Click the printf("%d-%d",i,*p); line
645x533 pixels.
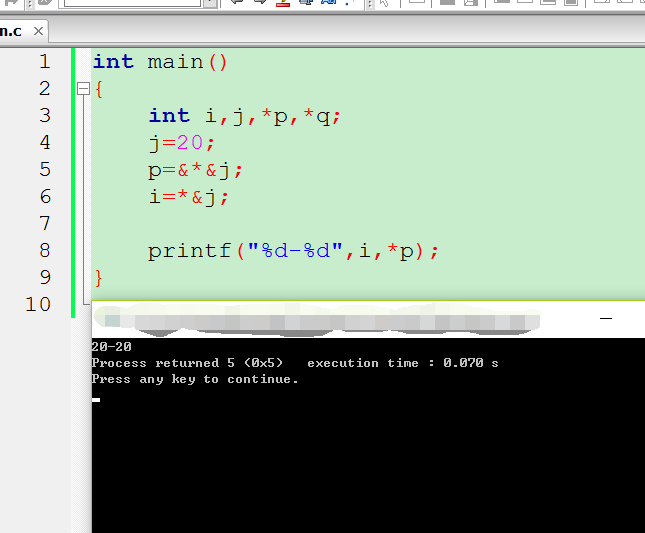pyautogui.click(x=293, y=251)
